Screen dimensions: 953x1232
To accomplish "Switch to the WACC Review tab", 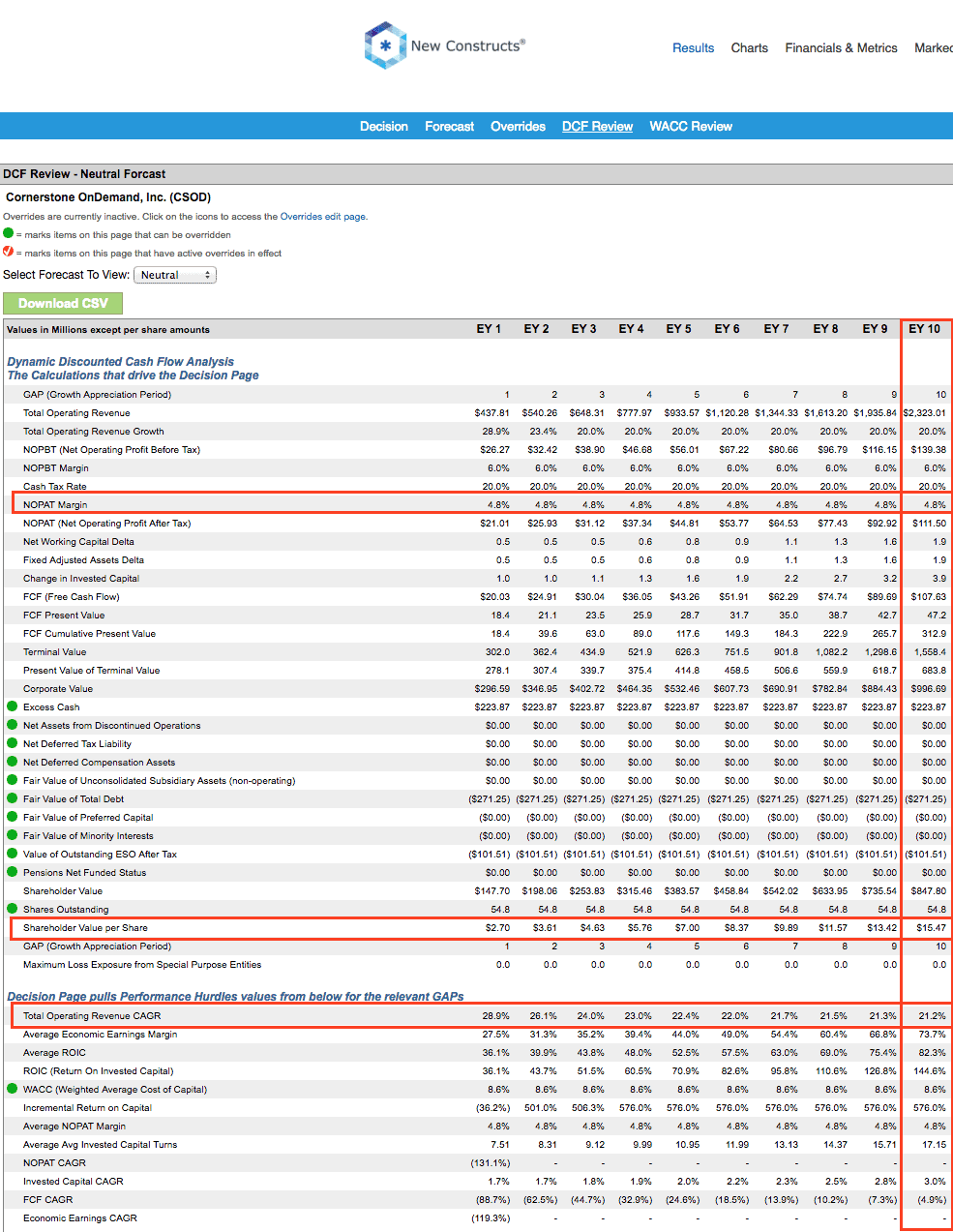I will (x=691, y=126).
